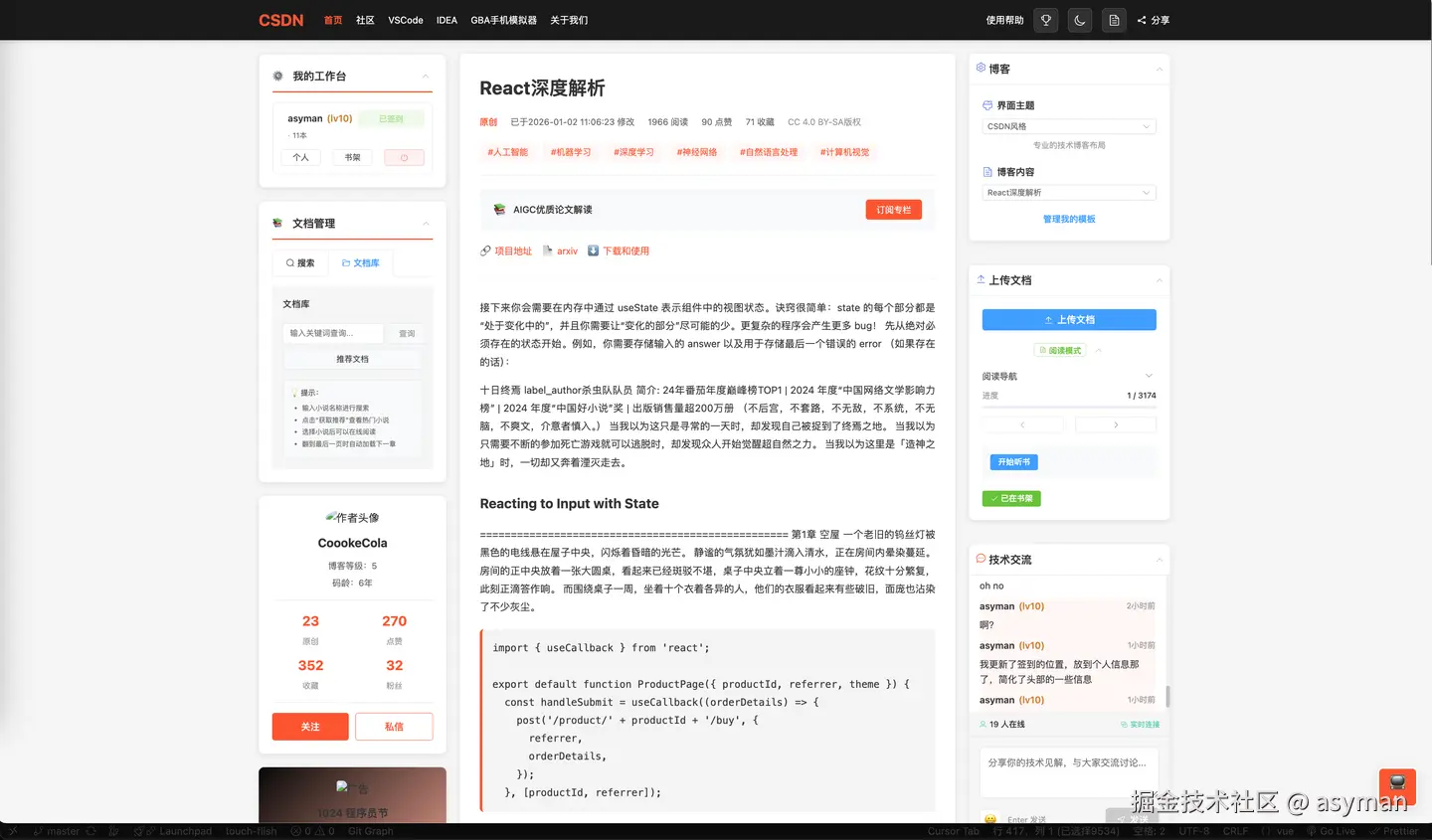Click the trophy icon in header

point(1046,20)
